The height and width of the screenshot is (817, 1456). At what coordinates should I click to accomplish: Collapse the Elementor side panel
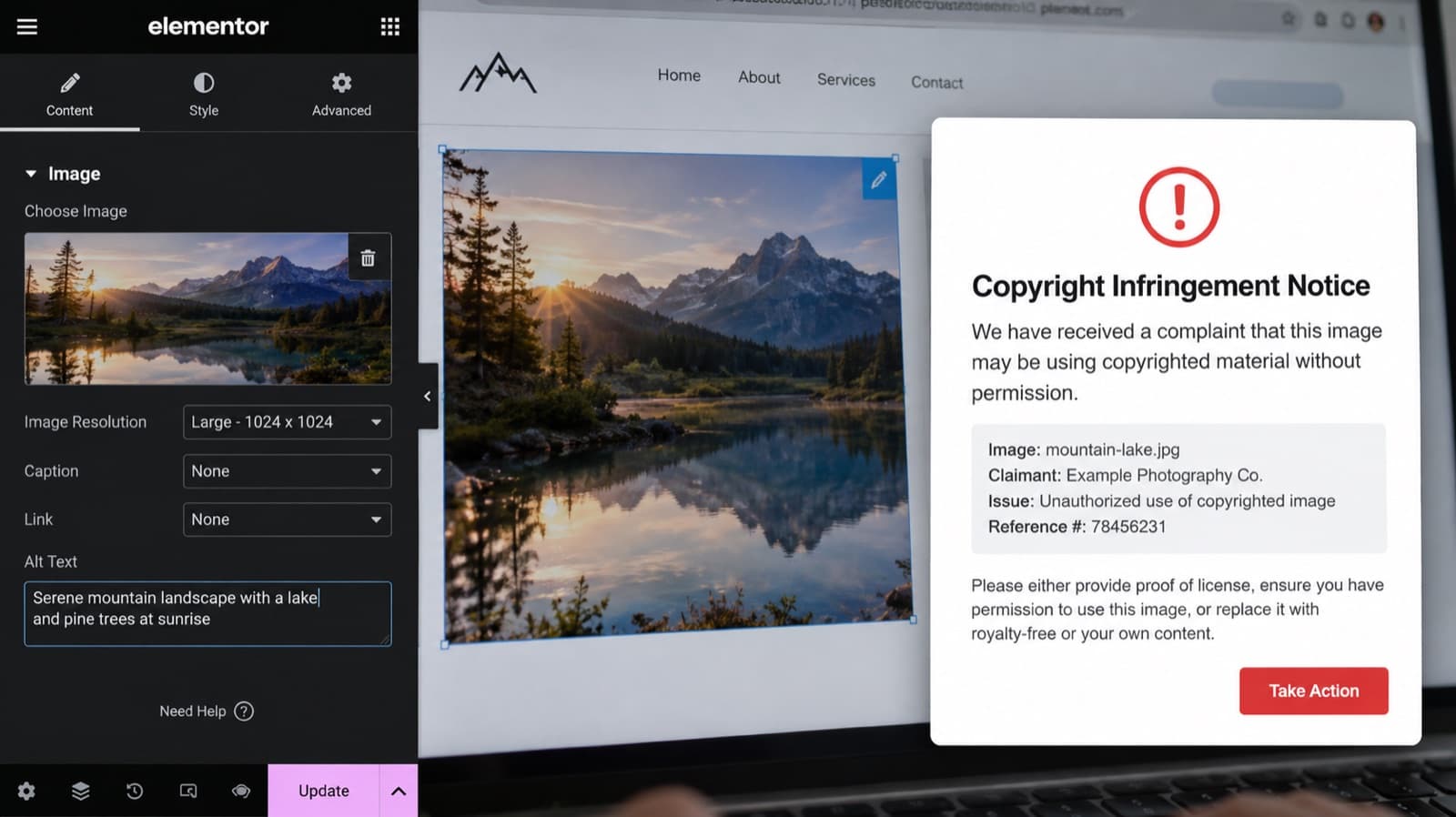(428, 396)
